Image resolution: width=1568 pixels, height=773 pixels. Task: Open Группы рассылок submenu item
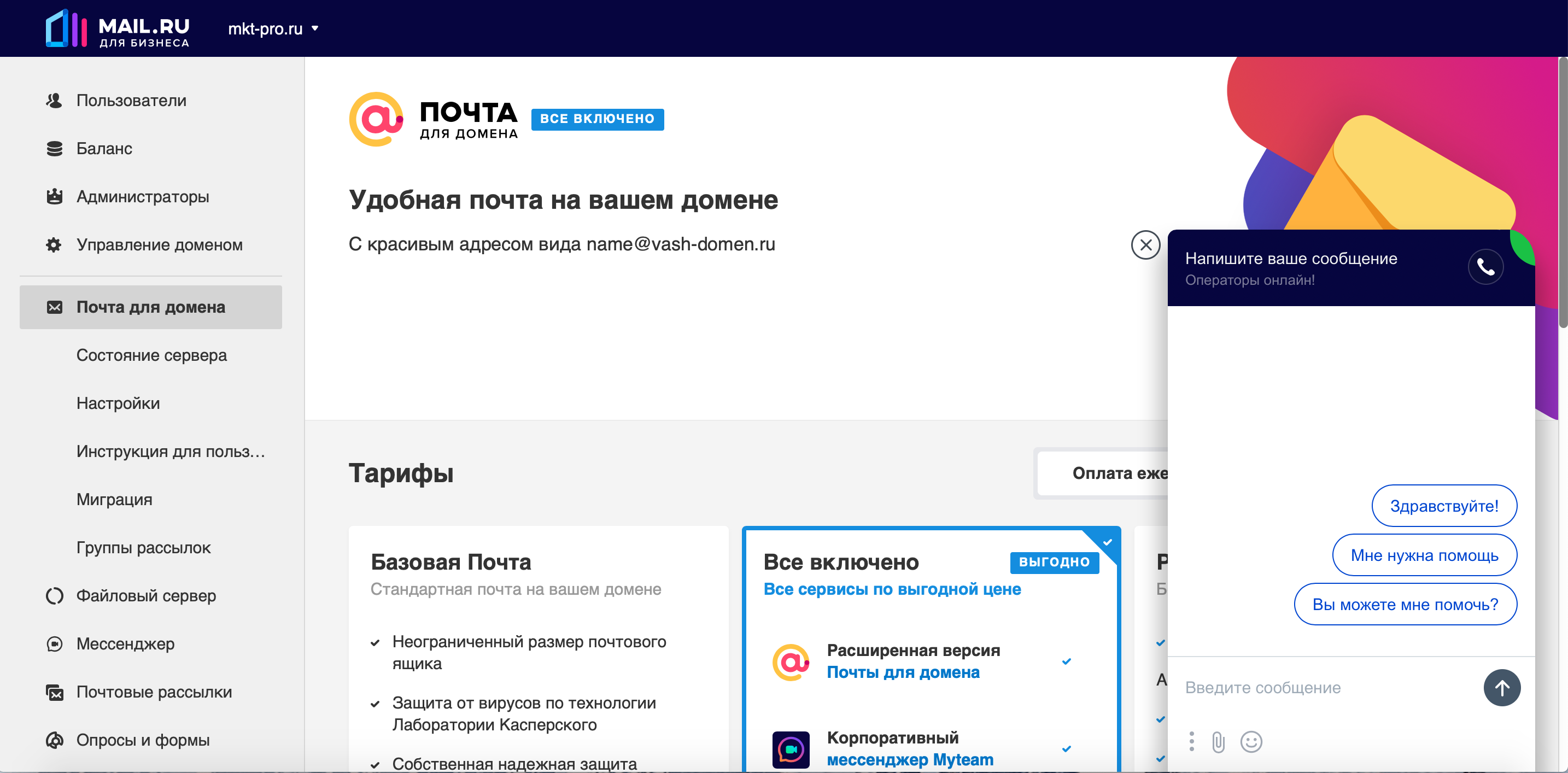tap(144, 548)
